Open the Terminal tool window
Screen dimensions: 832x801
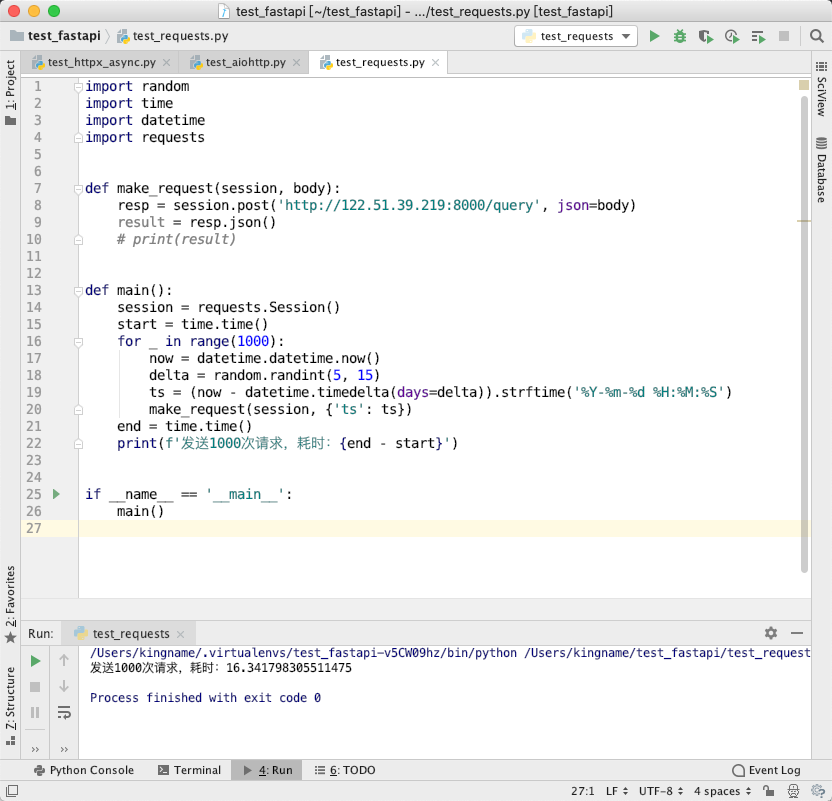coord(189,770)
